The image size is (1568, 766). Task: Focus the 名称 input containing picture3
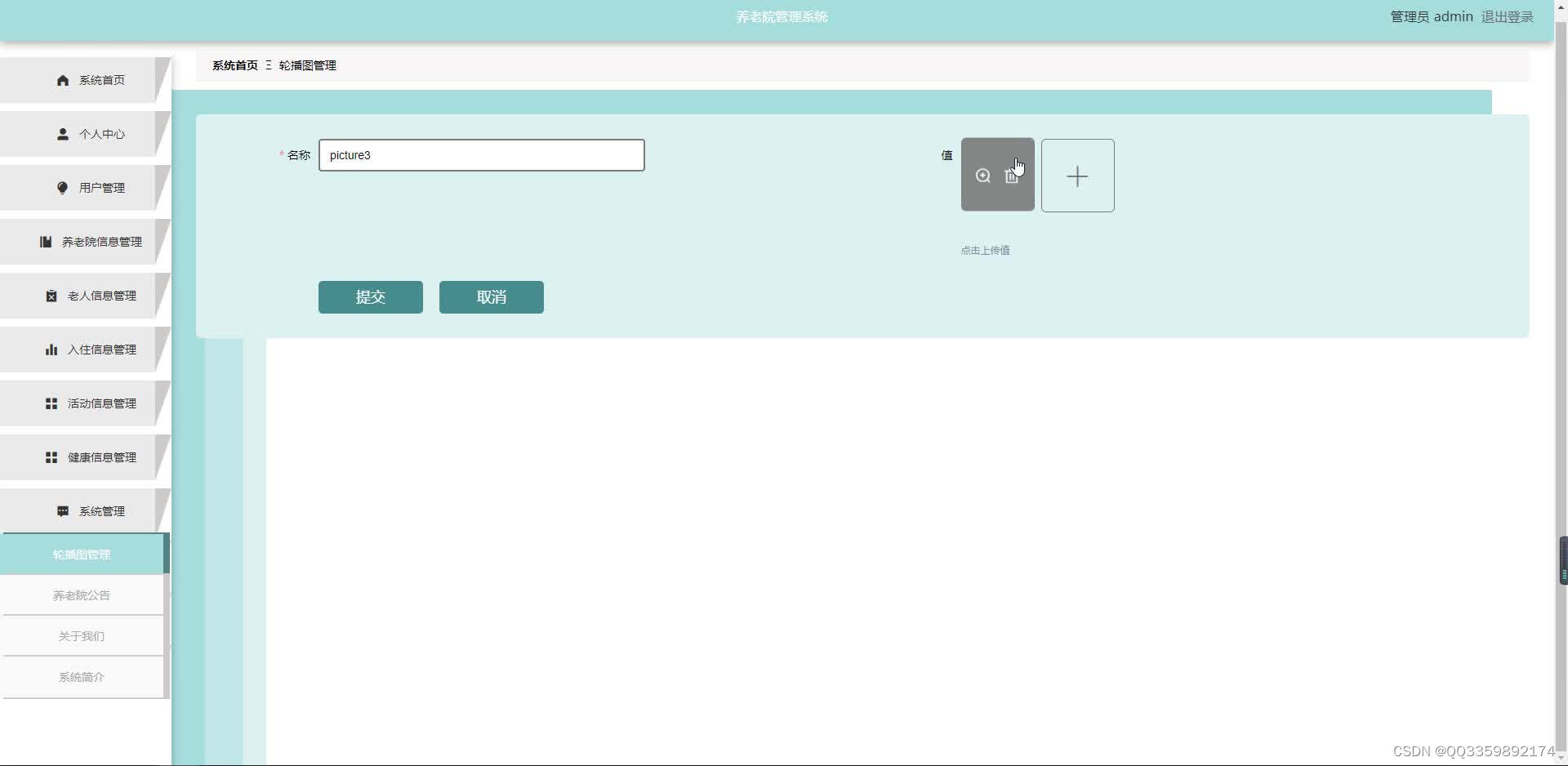[482, 155]
